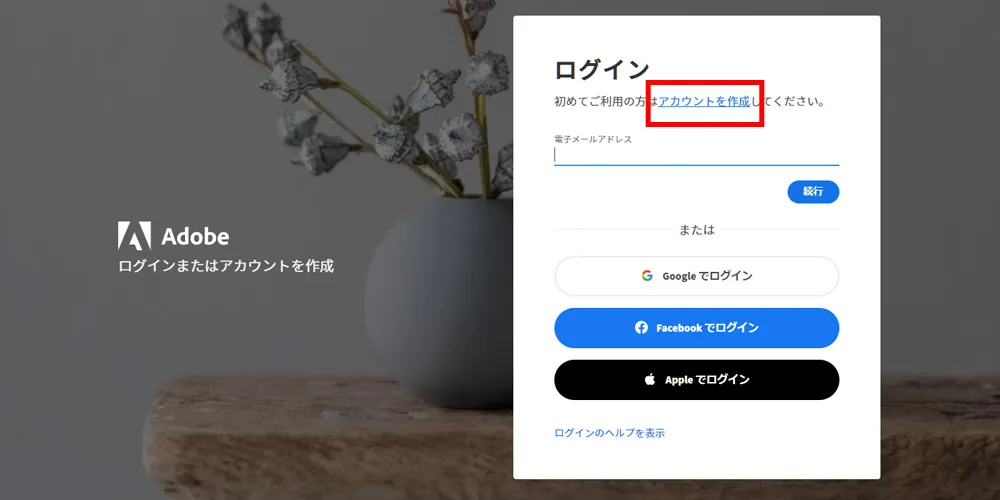Viewport: 1000px width, 500px height.
Task: Click the Facebook f logo icon
Action: click(642, 328)
